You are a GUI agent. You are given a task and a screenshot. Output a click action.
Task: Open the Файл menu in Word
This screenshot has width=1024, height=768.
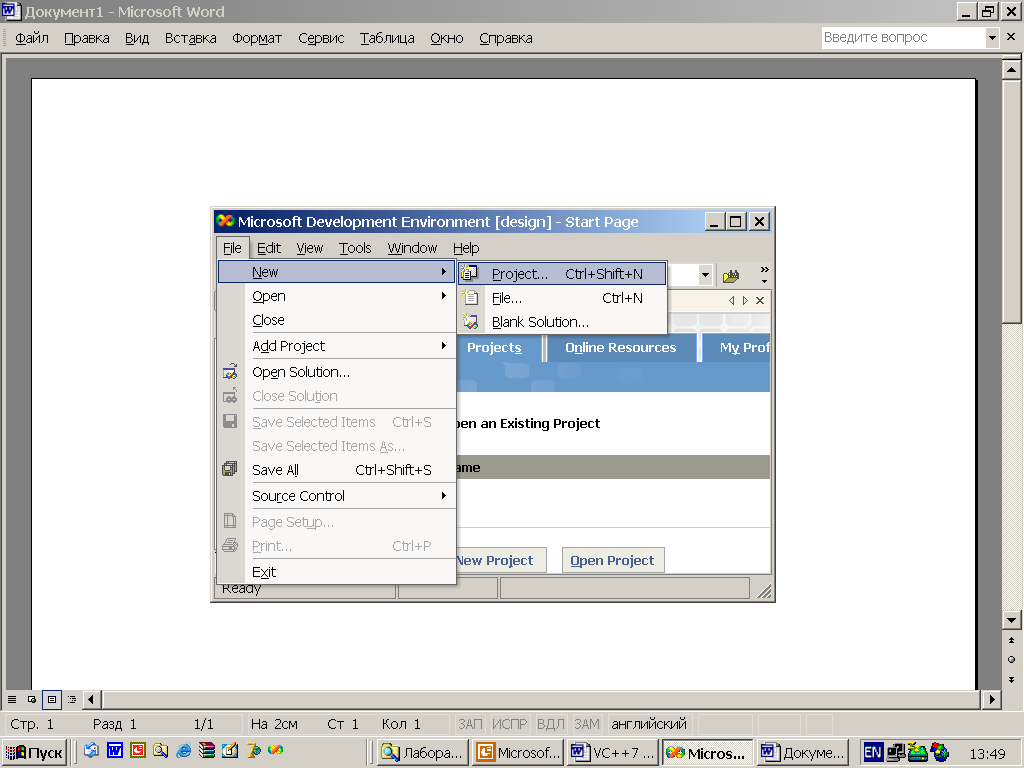(x=32, y=38)
